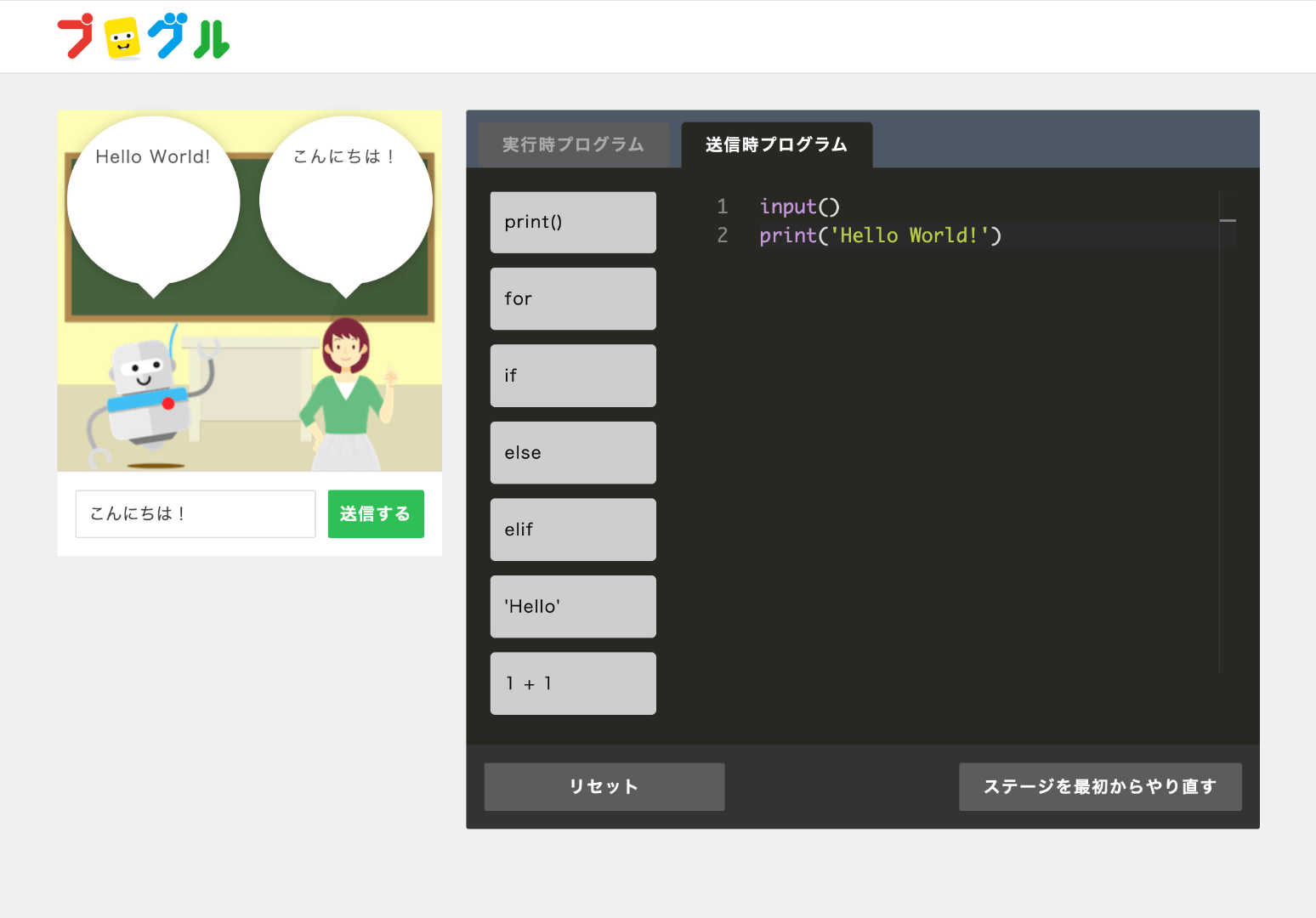This screenshot has height=918, width=1316.
Task: Add the if code block
Action: pos(573,376)
